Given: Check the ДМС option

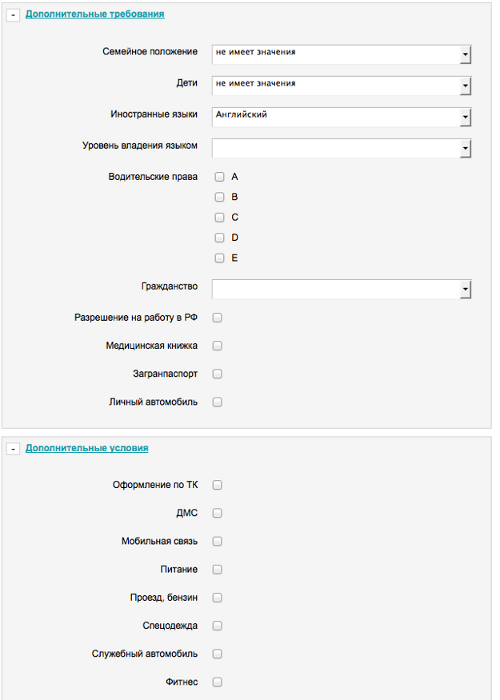Looking at the screenshot, I should coord(217,513).
